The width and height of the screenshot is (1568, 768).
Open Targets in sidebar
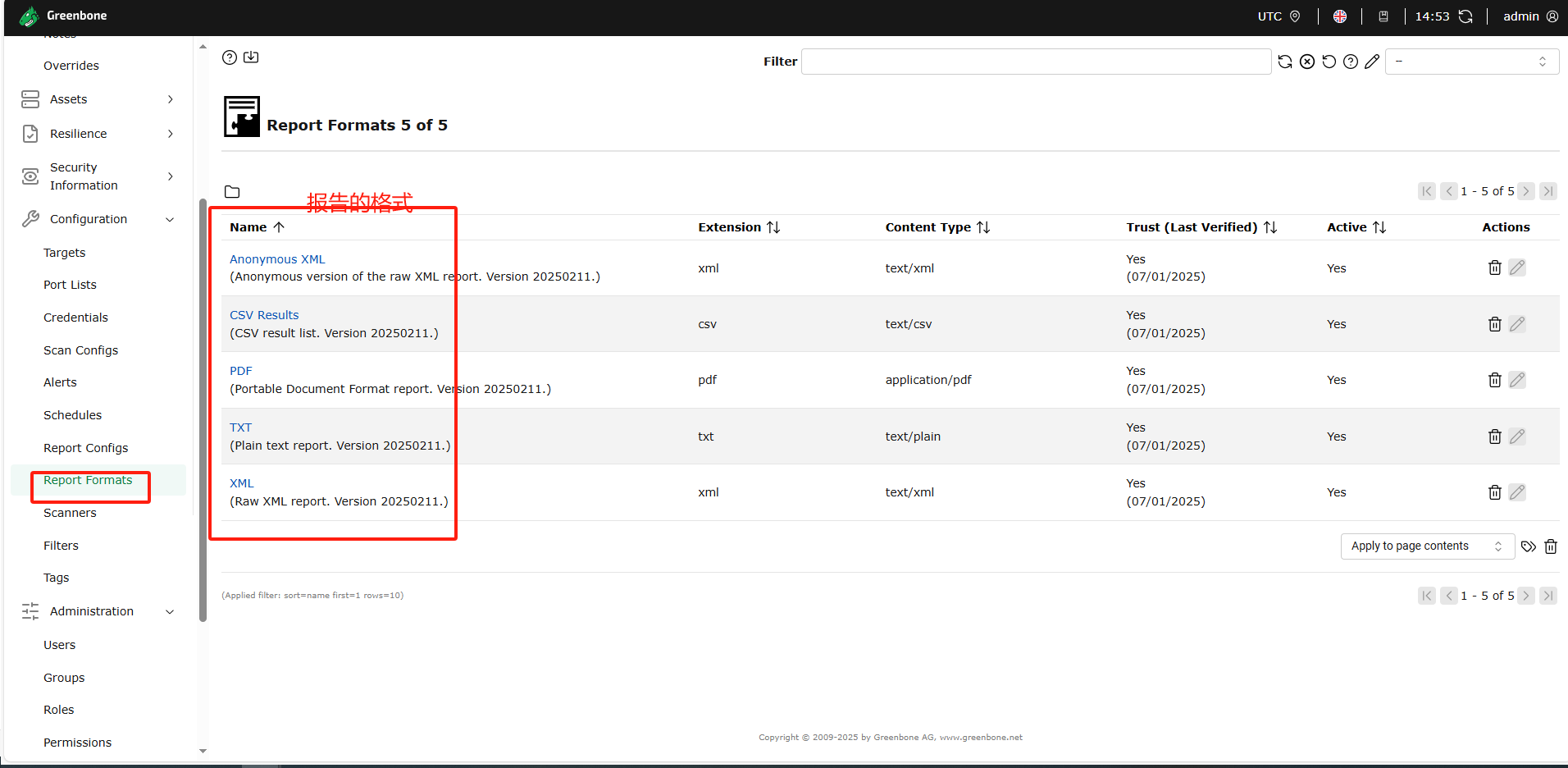(x=65, y=253)
